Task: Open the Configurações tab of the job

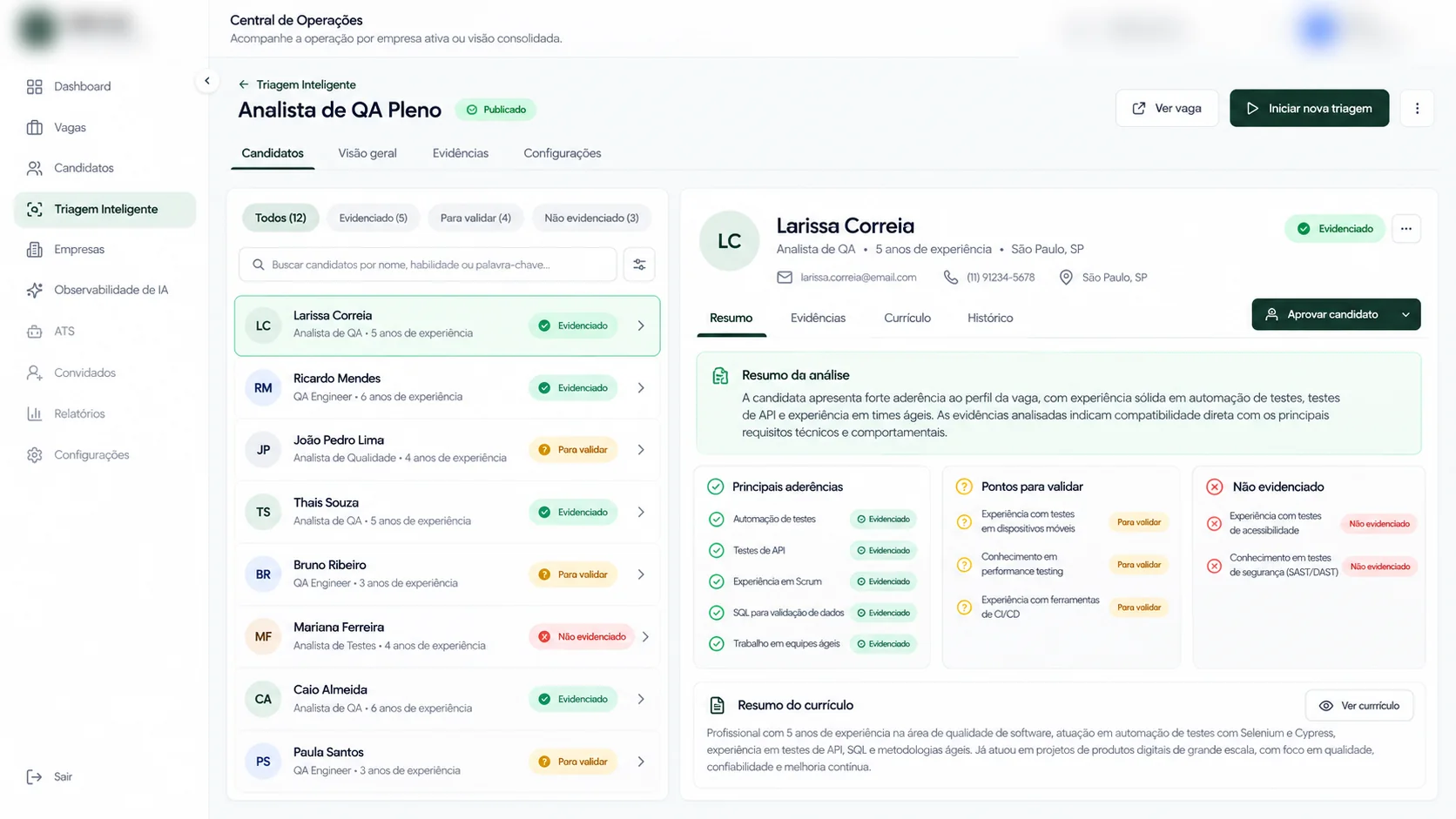Action: [x=563, y=153]
